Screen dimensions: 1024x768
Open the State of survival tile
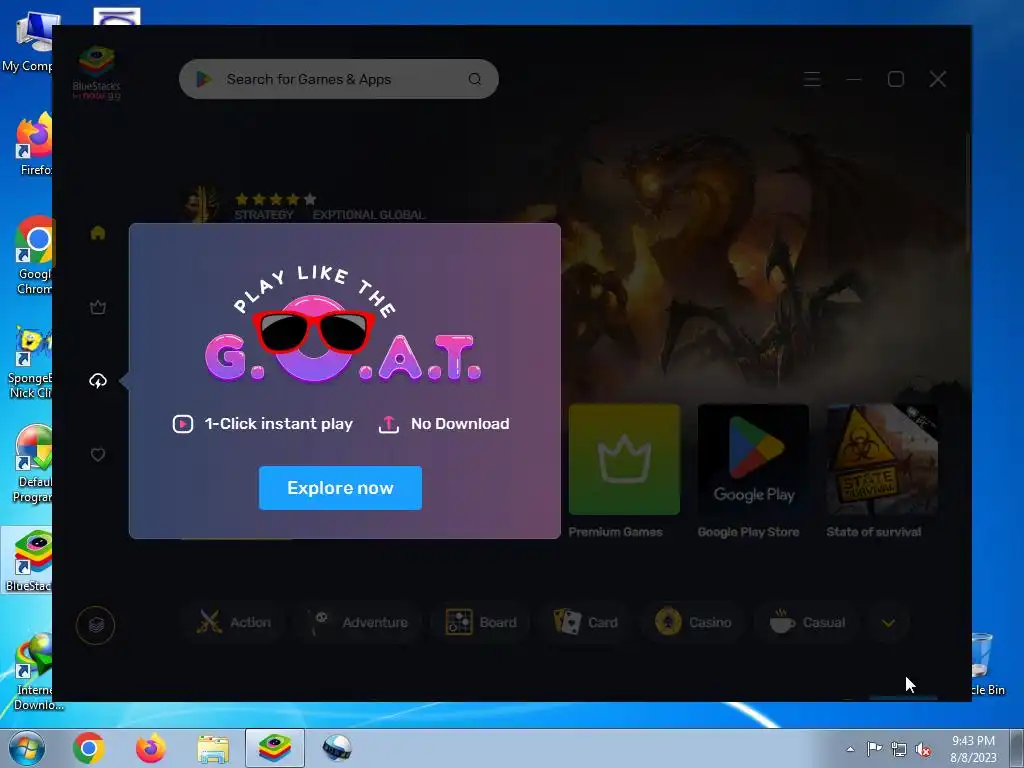point(882,459)
